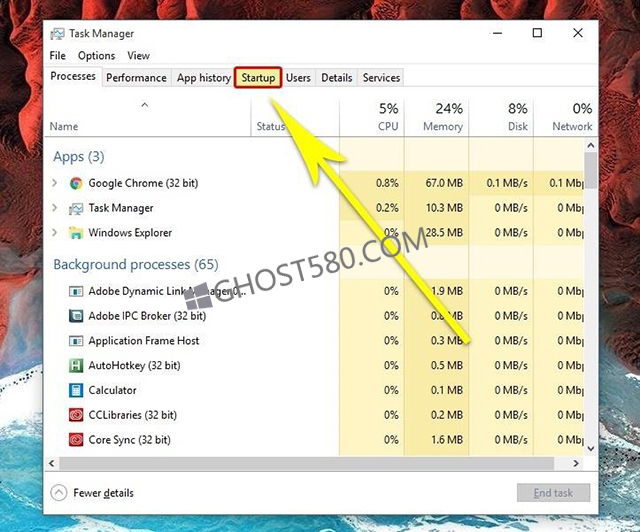Click Core Sync's 1.6 MB memory value
The image size is (640, 532).
tap(447, 440)
